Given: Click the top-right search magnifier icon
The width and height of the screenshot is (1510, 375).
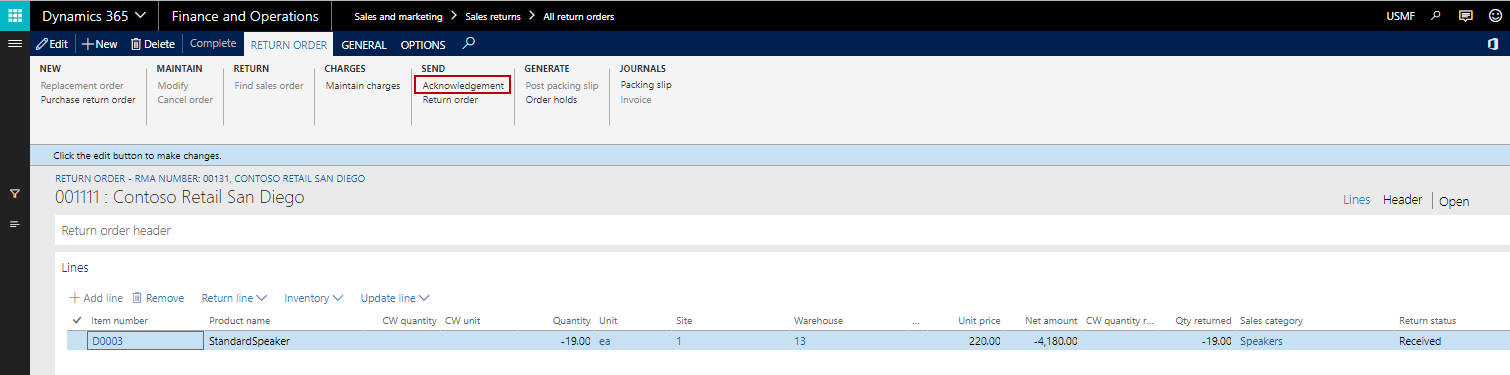Looking at the screenshot, I should 1436,16.
